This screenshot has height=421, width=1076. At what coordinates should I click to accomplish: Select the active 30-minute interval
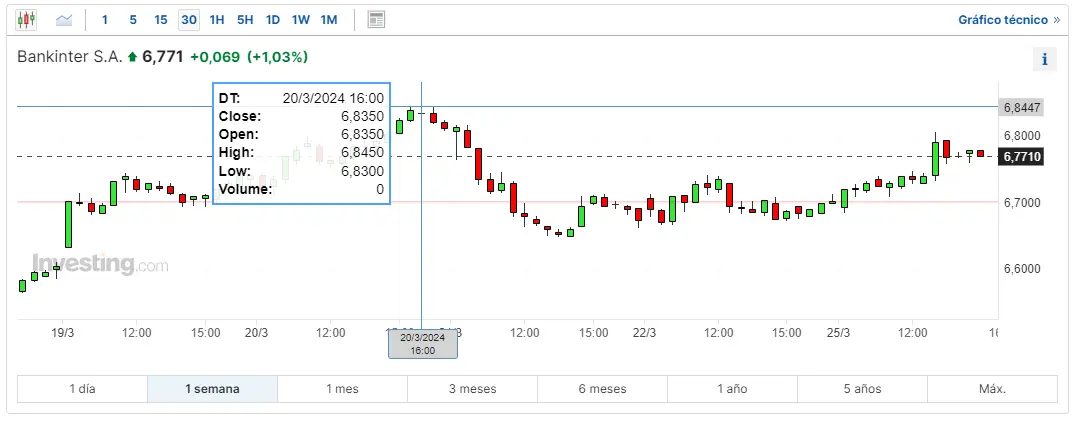click(188, 19)
